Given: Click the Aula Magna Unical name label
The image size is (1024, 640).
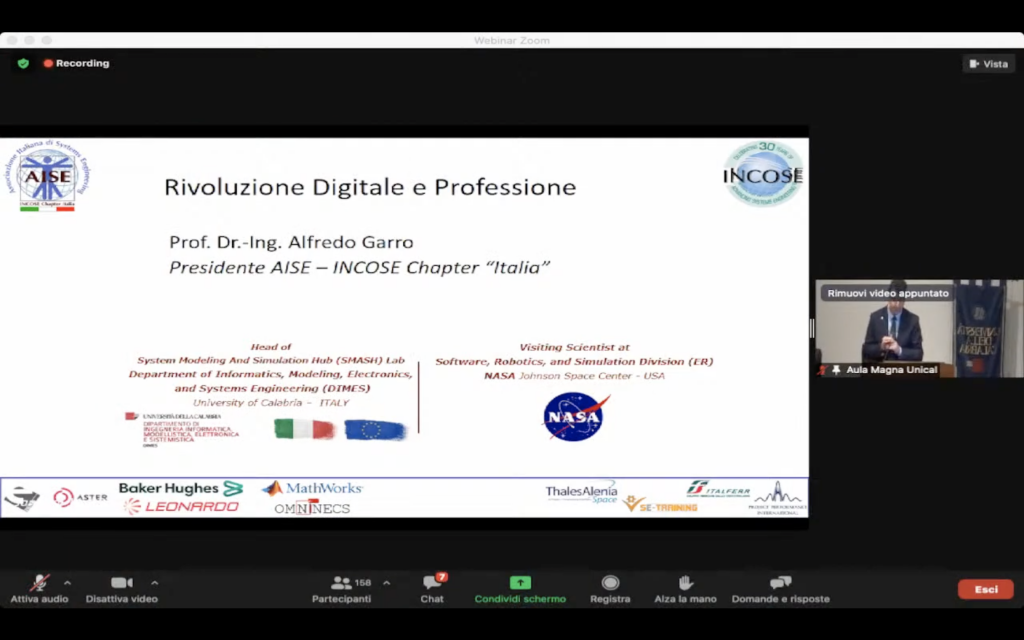Looking at the screenshot, I should [891, 370].
